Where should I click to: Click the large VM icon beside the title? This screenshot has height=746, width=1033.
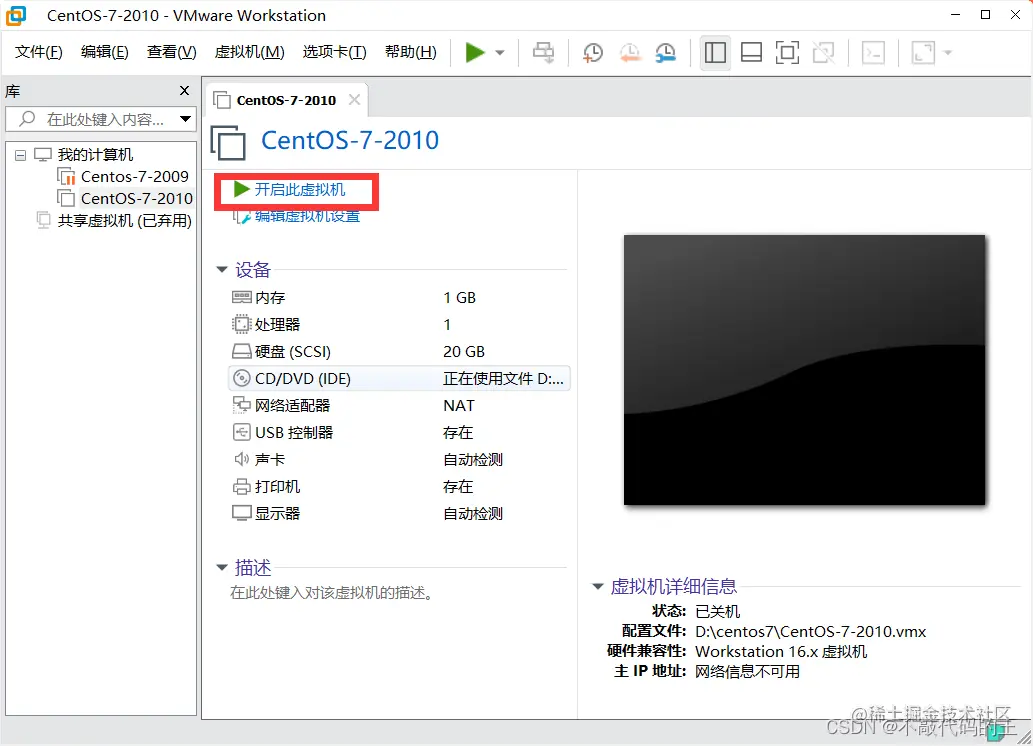pos(228,142)
